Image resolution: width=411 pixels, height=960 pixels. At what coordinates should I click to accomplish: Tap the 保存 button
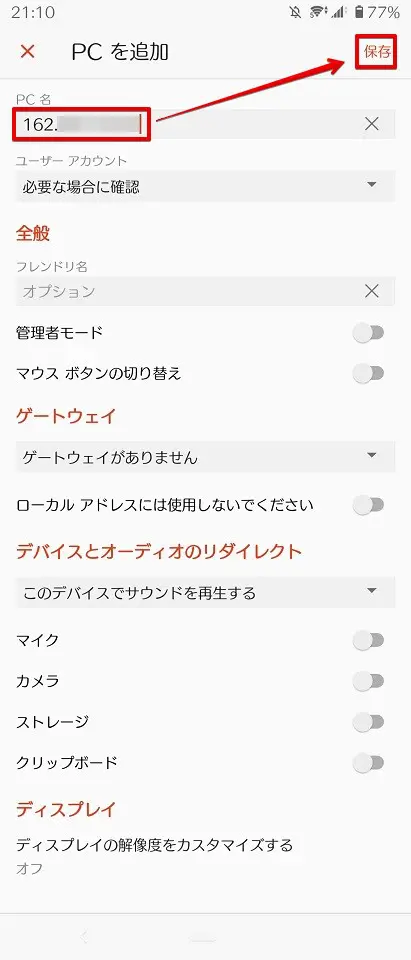377,51
